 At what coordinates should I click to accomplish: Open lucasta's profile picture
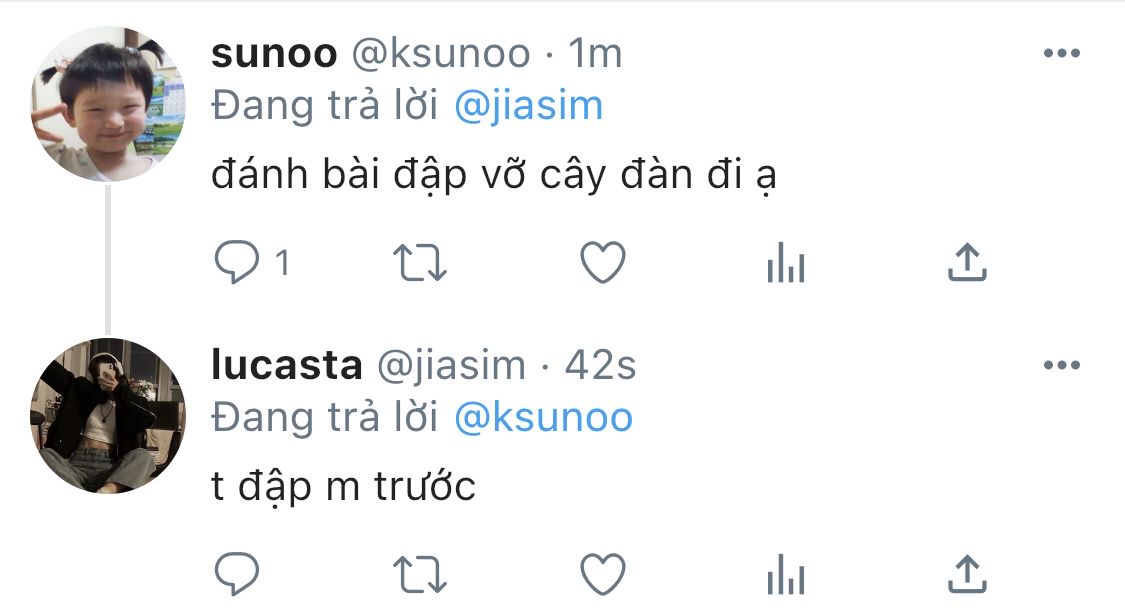[108, 416]
